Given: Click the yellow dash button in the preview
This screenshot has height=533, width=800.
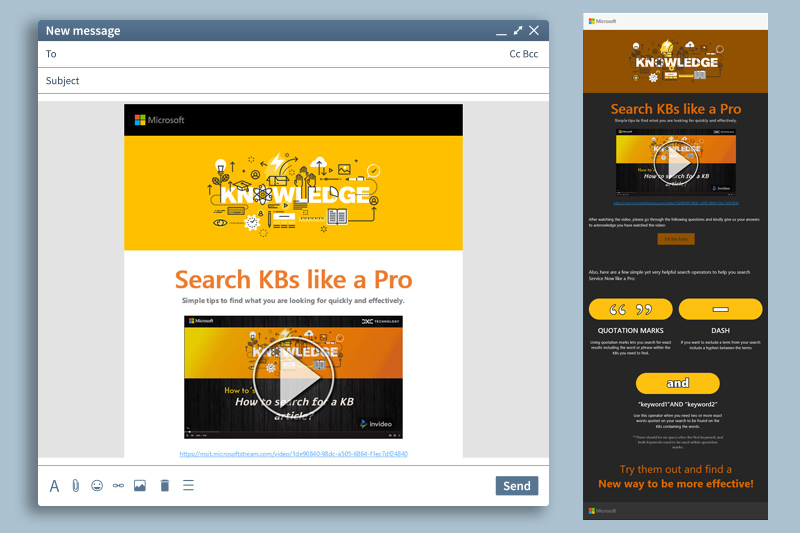Looking at the screenshot, I should click(x=720, y=309).
